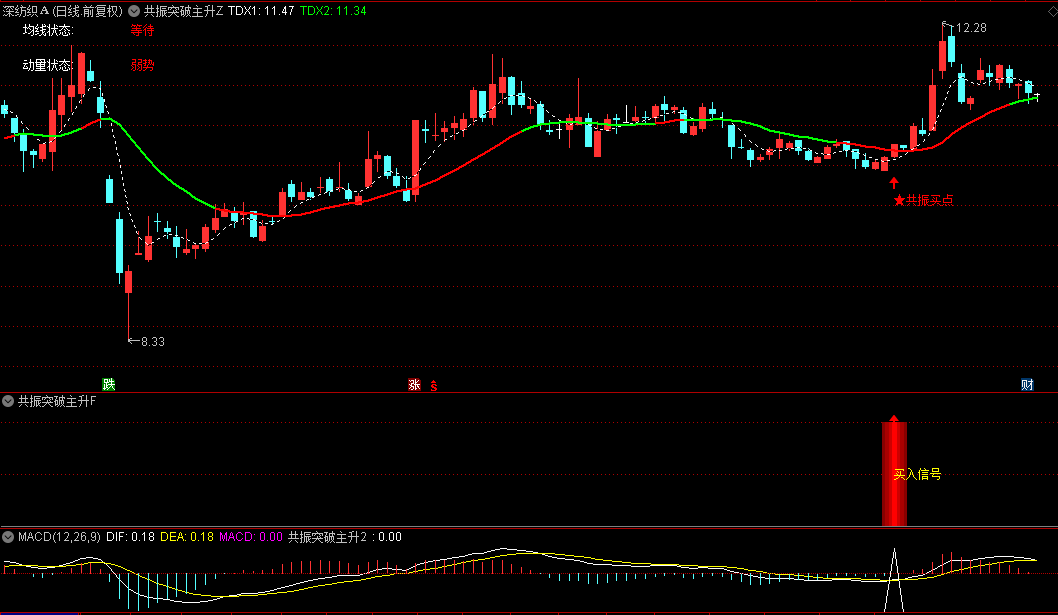This screenshot has width=1058, height=615.
Task: Click the MACD(12,26,9) indicator title
Action: 59,537
